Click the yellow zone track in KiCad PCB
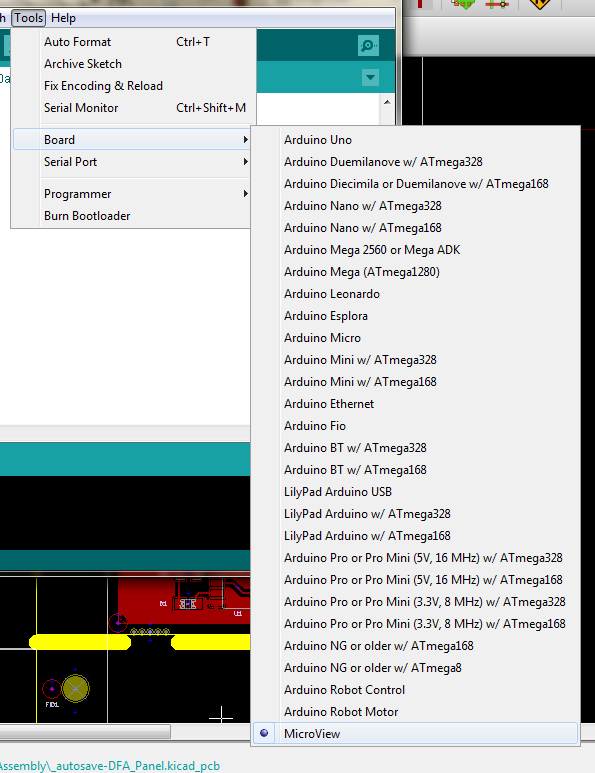The height and width of the screenshot is (773, 595). [80, 642]
